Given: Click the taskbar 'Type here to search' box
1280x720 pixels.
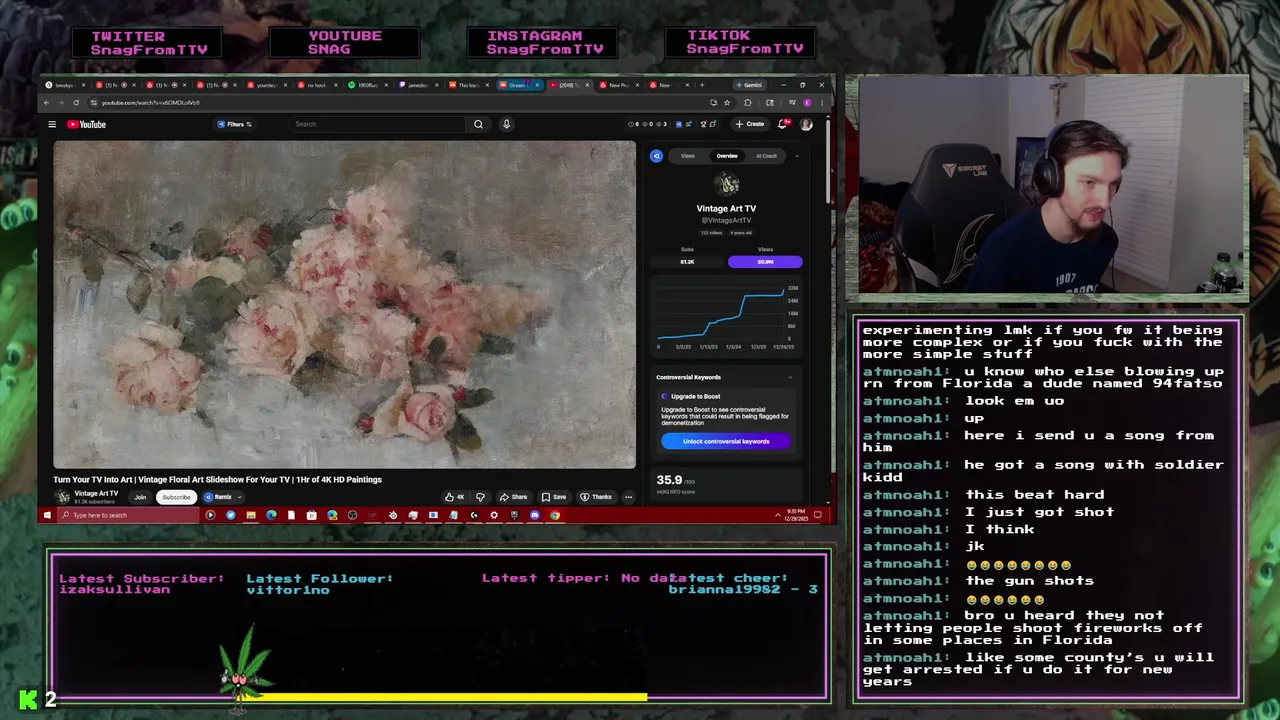Looking at the screenshot, I should pyautogui.click(x=128, y=515).
